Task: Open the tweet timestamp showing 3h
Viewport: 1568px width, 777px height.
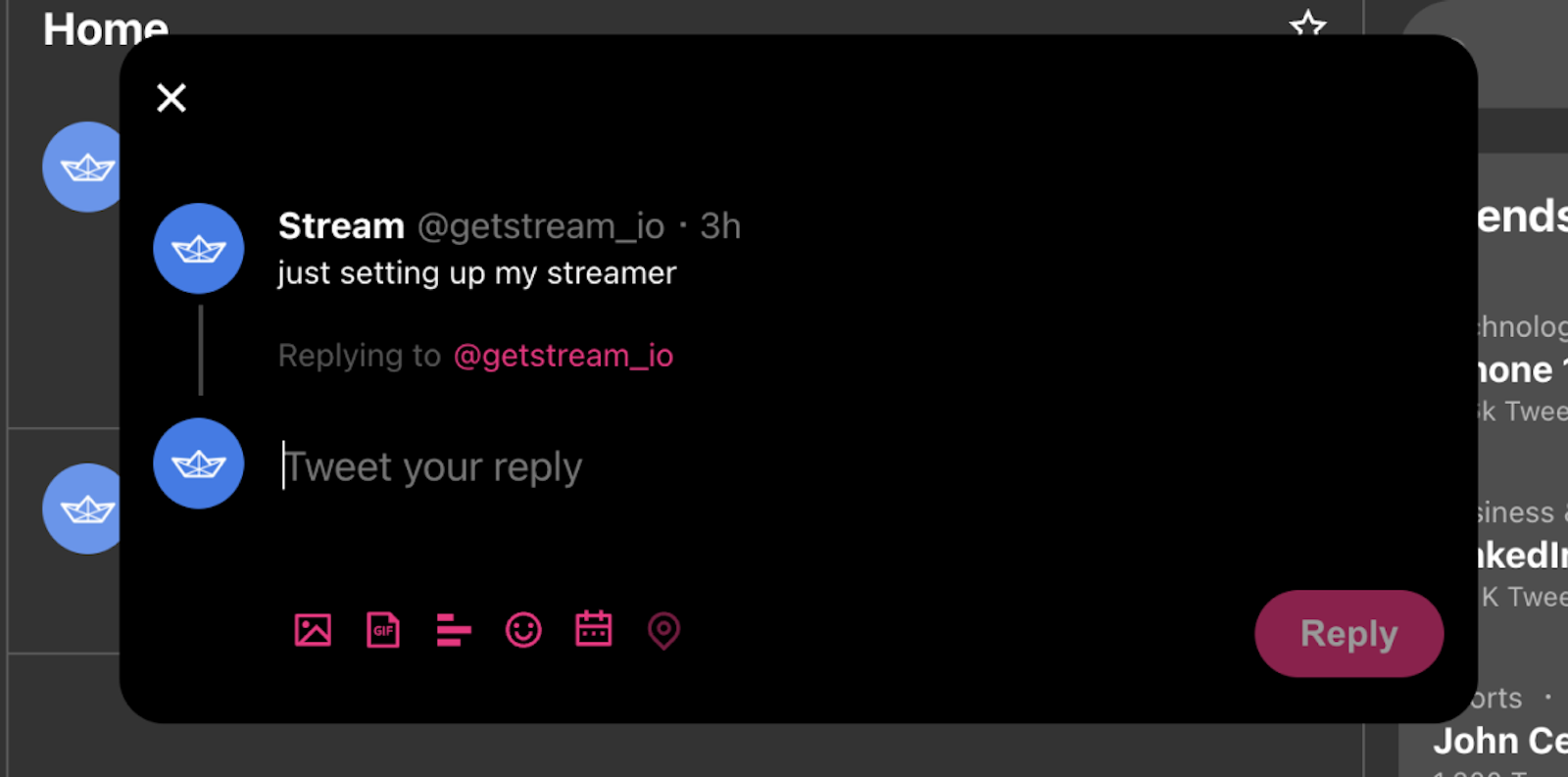Action: (x=720, y=225)
